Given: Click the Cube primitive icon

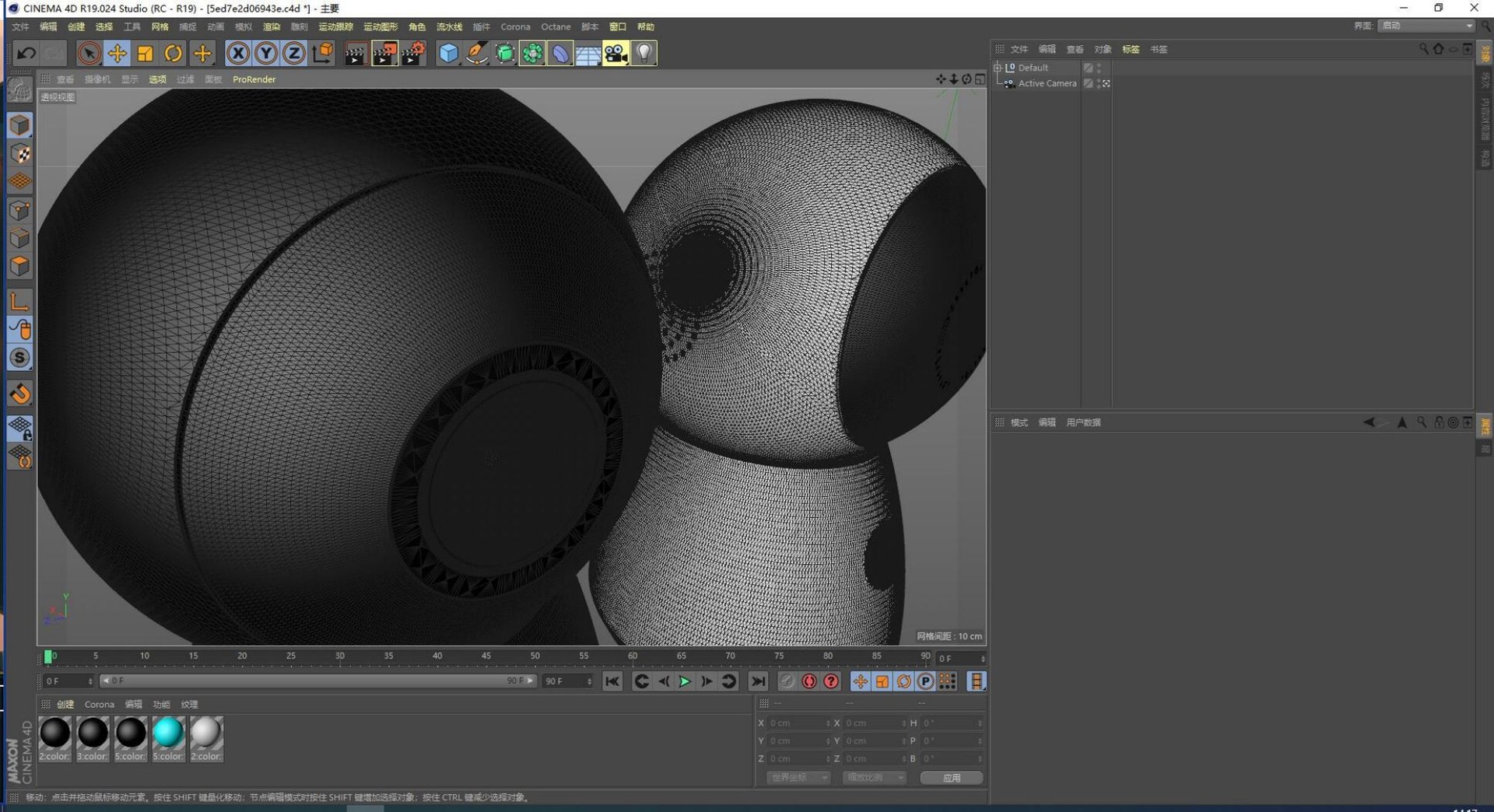Looking at the screenshot, I should point(448,54).
